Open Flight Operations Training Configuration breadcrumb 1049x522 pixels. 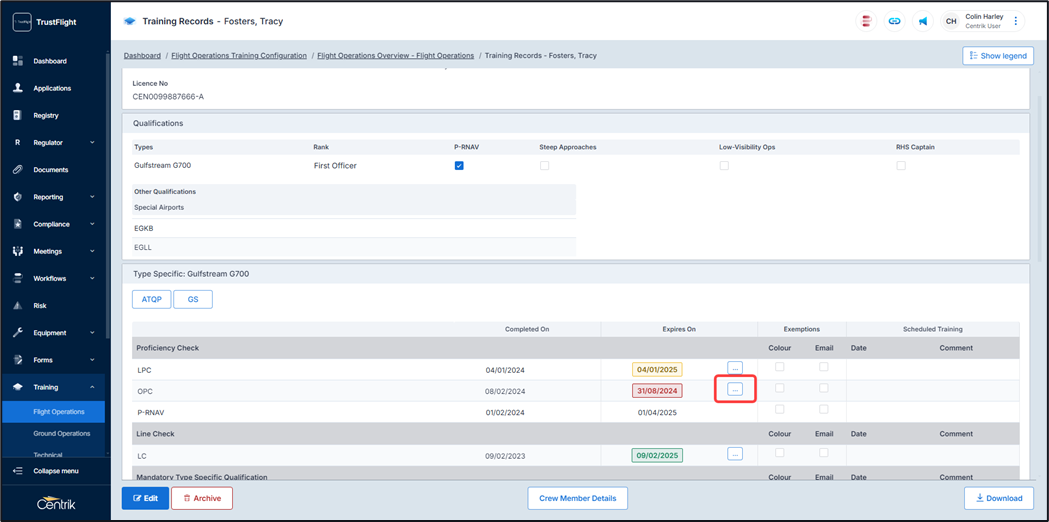click(239, 56)
